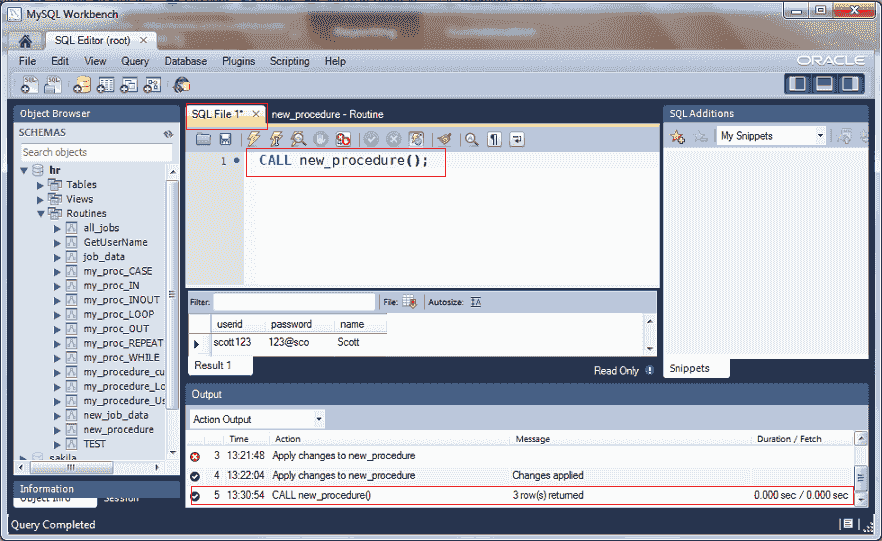882x541 pixels.
Task: Select the new_job_data routine
Action: (116, 415)
